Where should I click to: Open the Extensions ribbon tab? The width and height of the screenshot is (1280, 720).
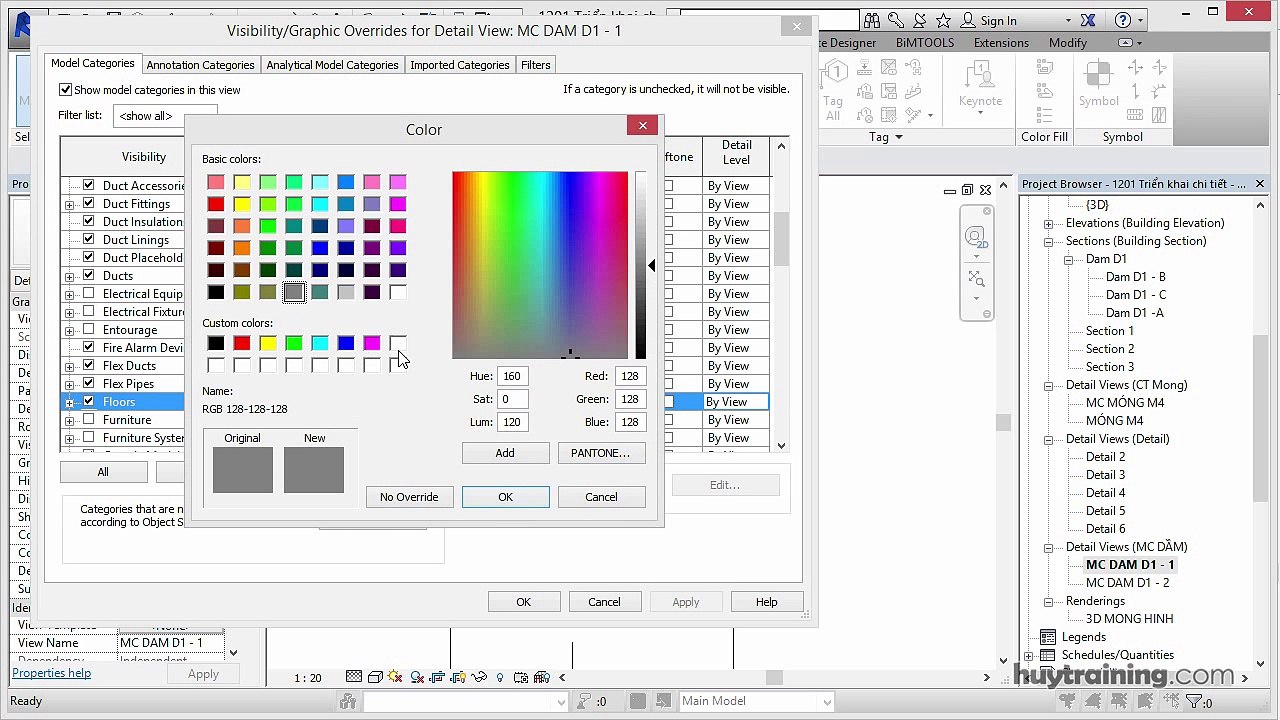[x=1001, y=43]
